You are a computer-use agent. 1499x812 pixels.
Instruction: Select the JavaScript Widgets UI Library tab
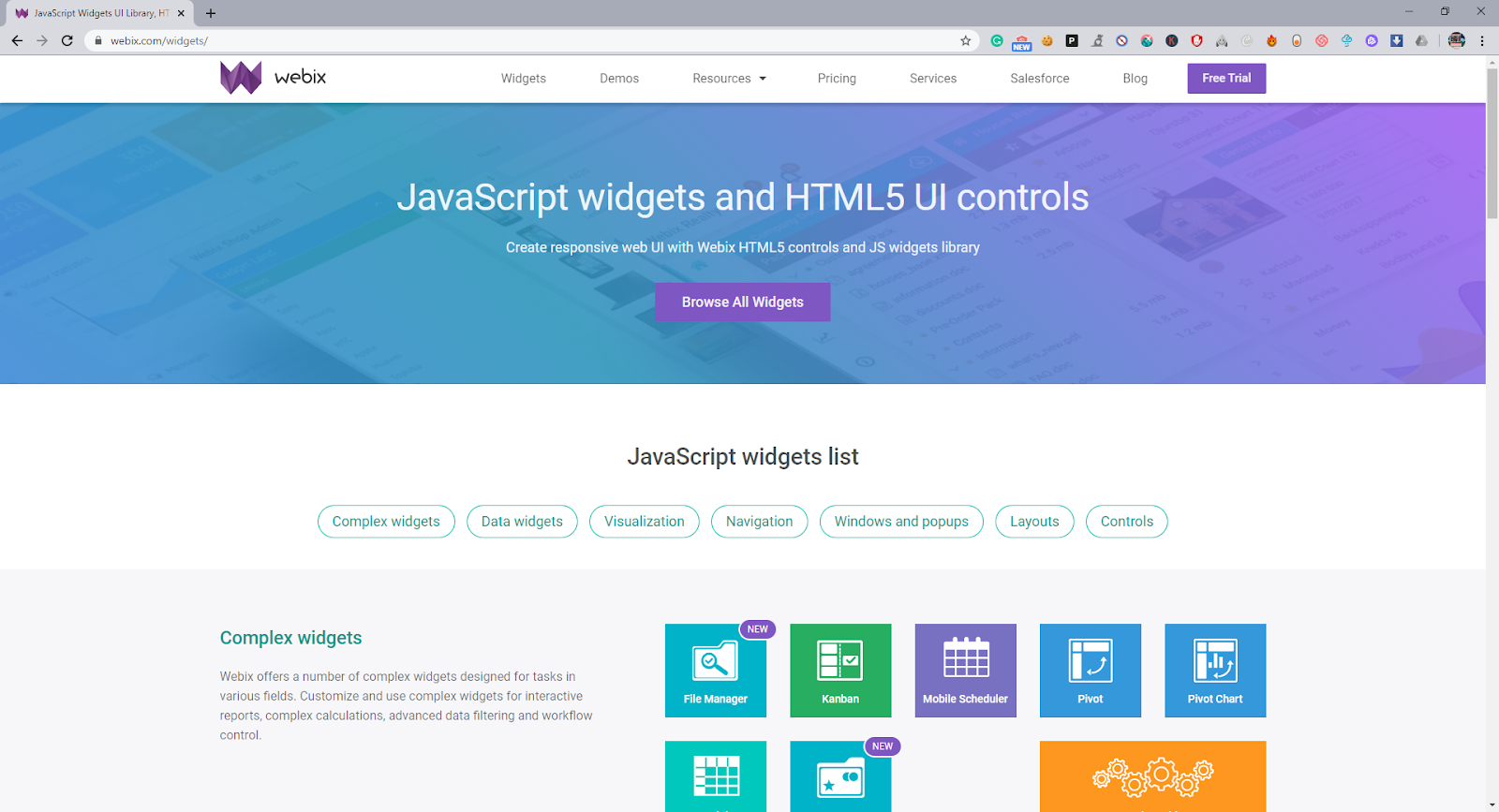click(97, 13)
